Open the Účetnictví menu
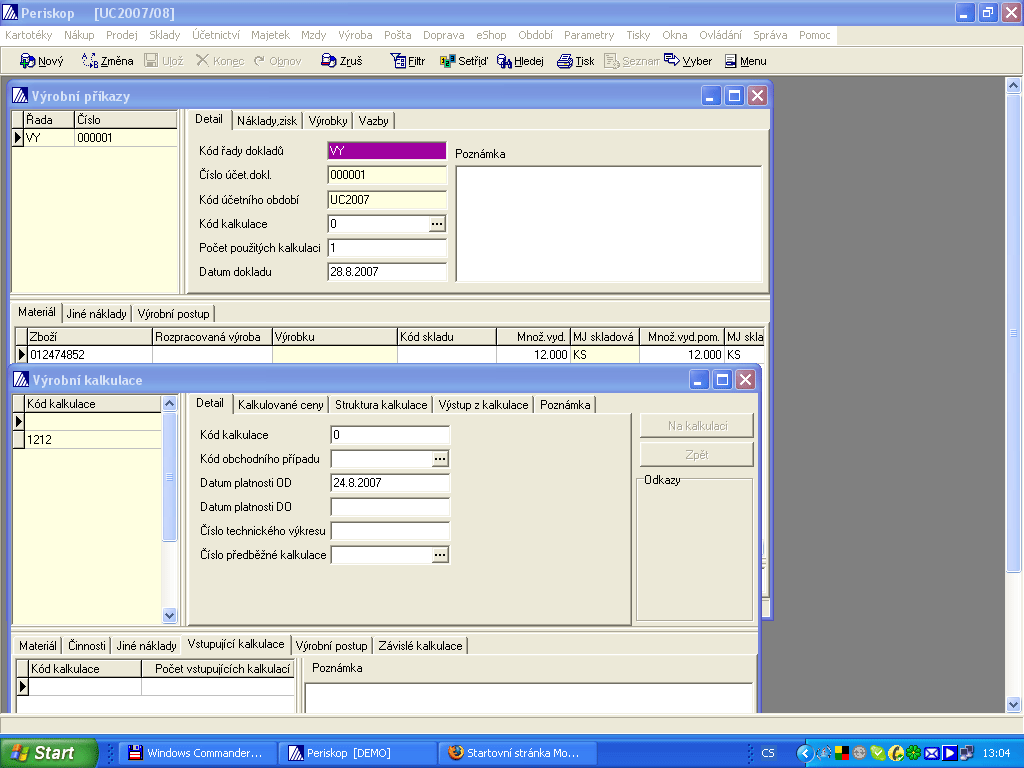Screen dimensions: 1024x768 215,35
